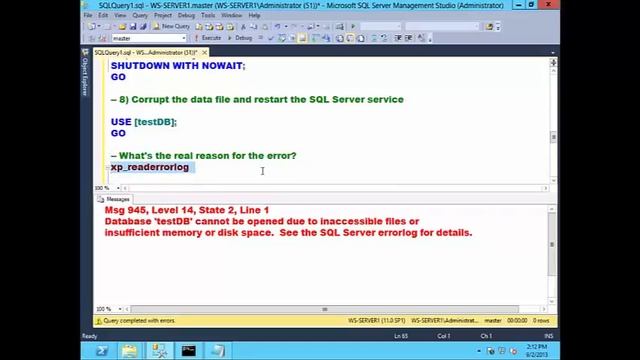Open the Debug menu
The image size is (640, 360).
[x=186, y=16]
